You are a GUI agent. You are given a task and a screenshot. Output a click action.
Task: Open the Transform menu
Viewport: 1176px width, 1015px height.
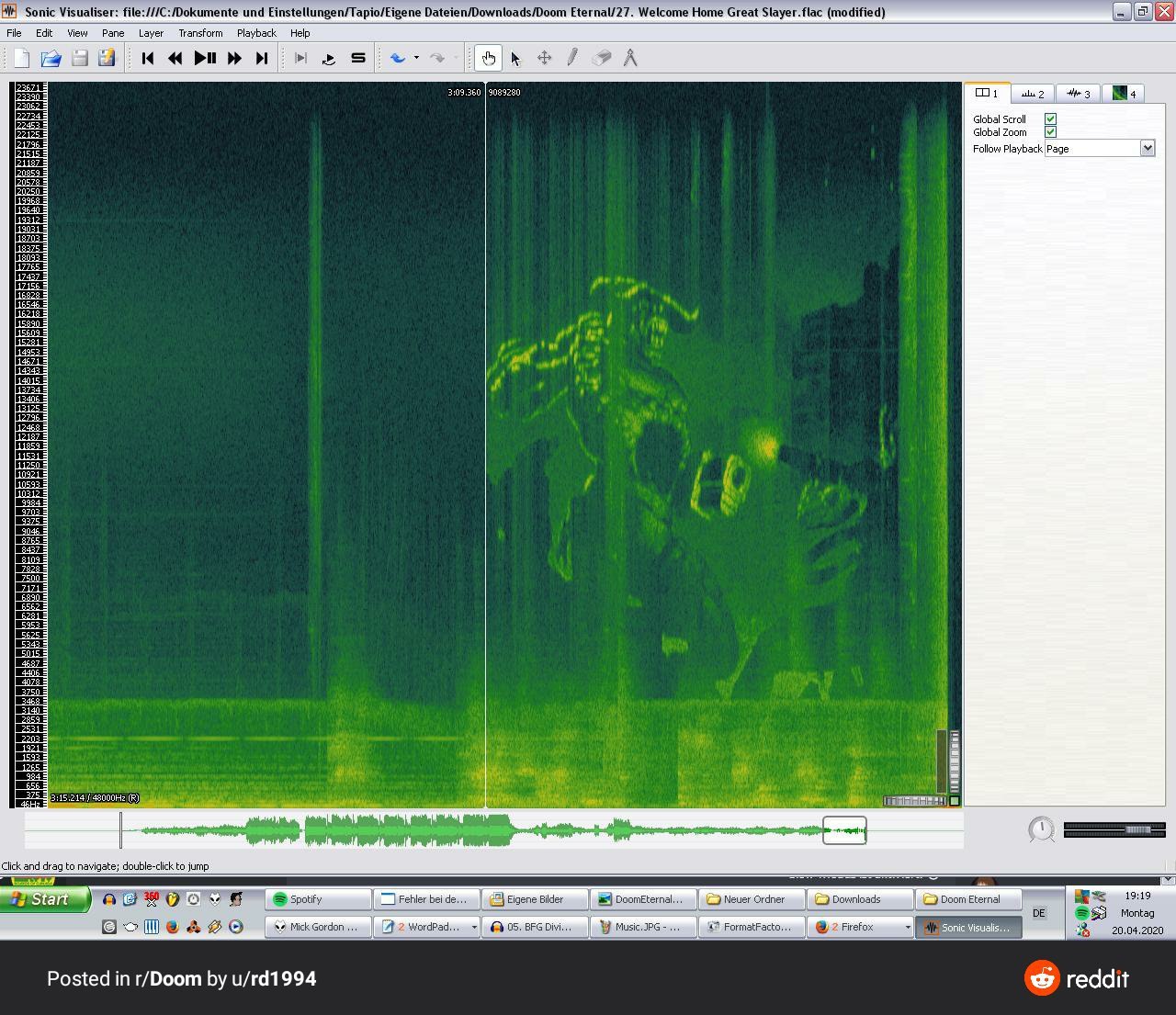pyautogui.click(x=200, y=33)
